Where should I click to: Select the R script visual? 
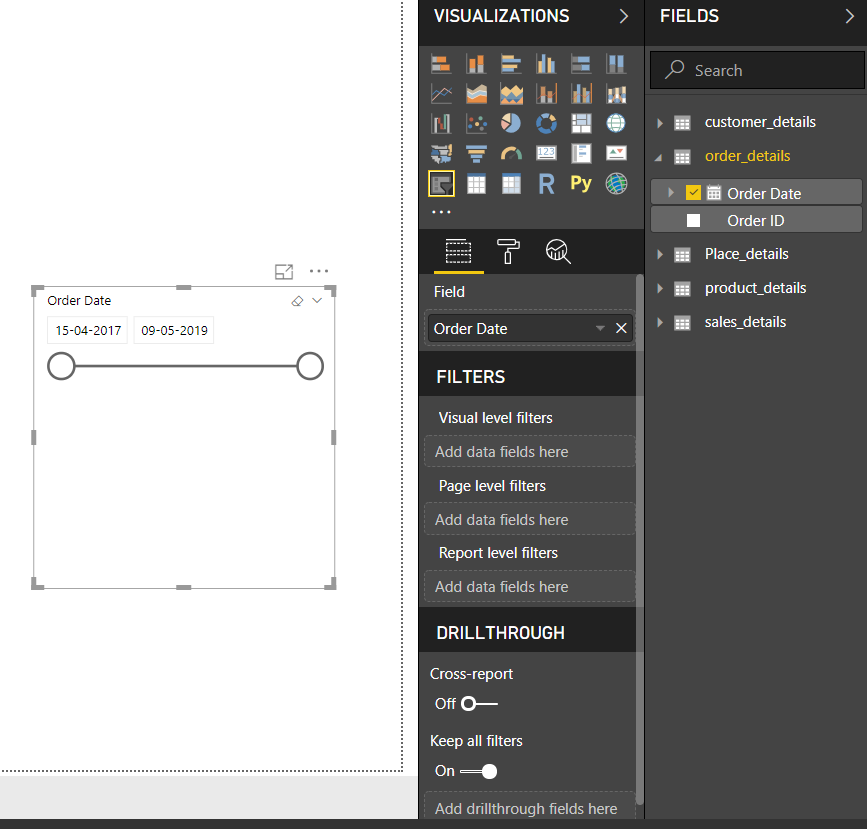pos(546,184)
